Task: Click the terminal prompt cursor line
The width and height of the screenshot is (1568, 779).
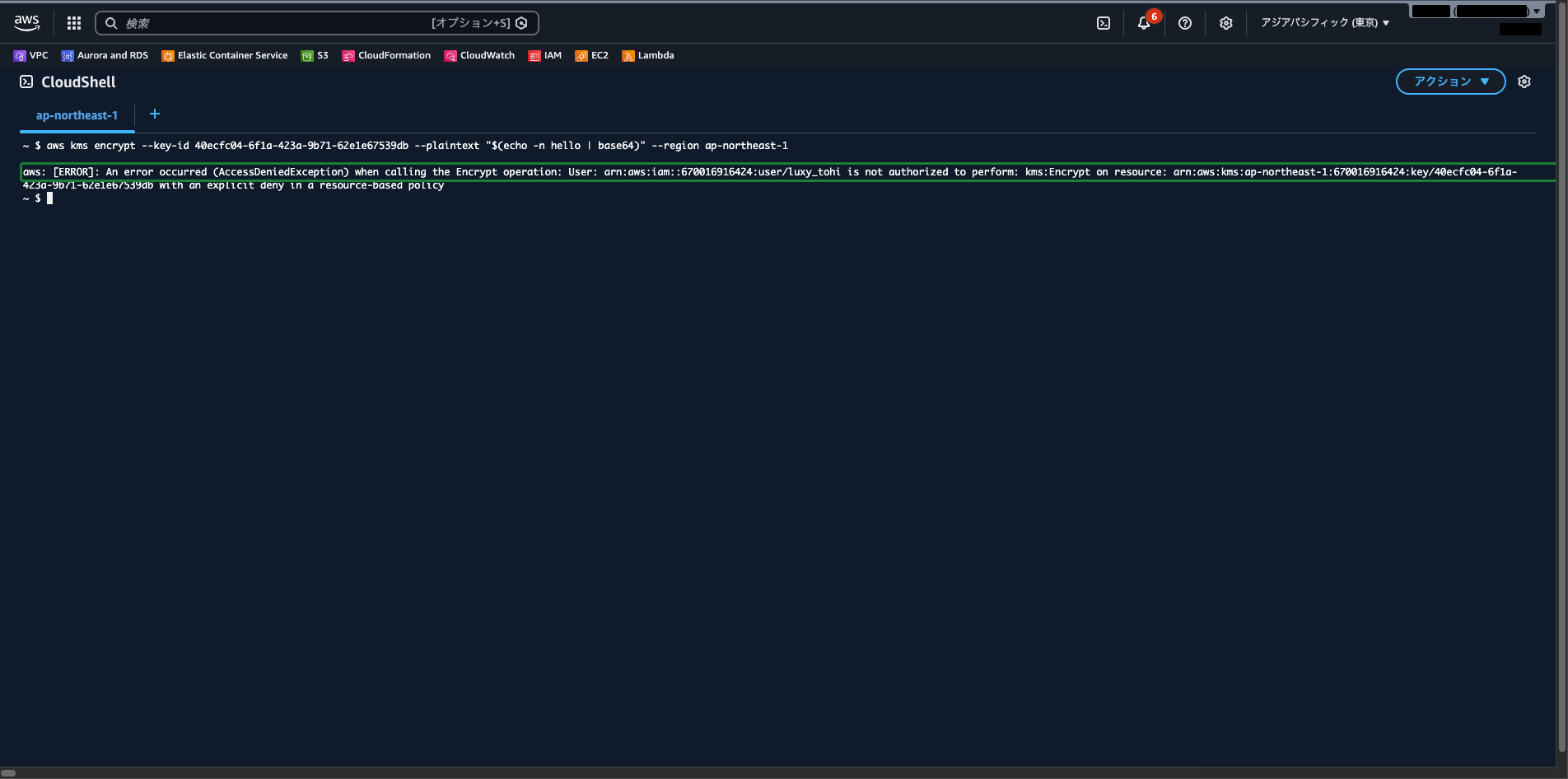Action: click(38, 198)
